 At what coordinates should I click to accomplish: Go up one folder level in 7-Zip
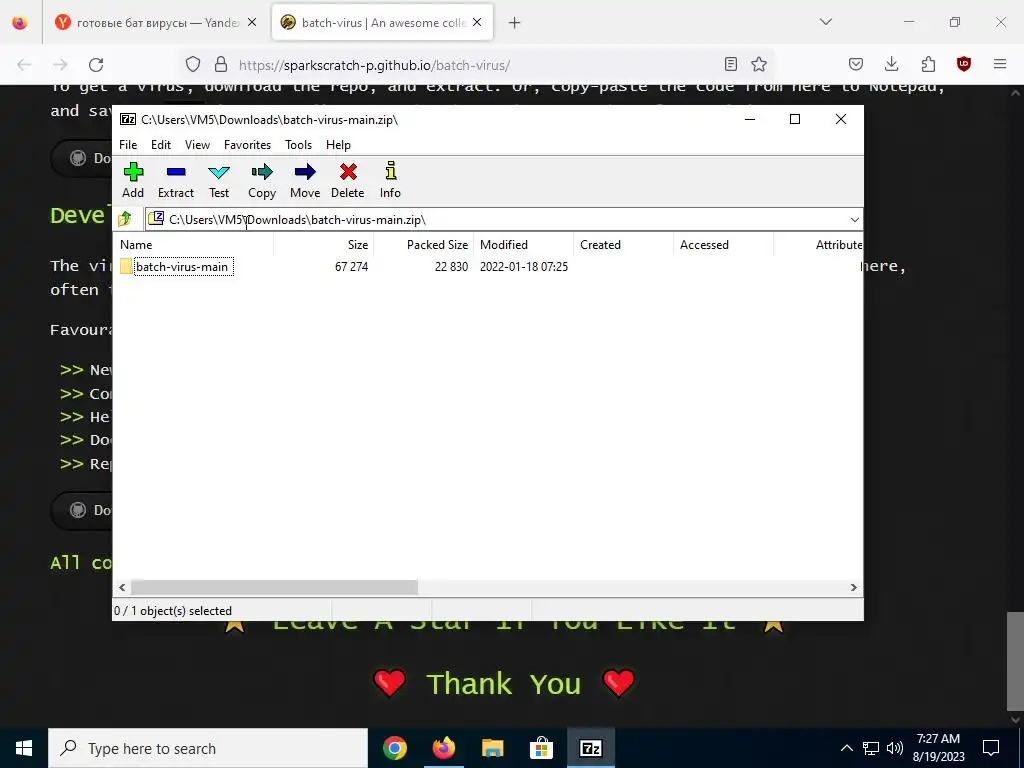125,219
